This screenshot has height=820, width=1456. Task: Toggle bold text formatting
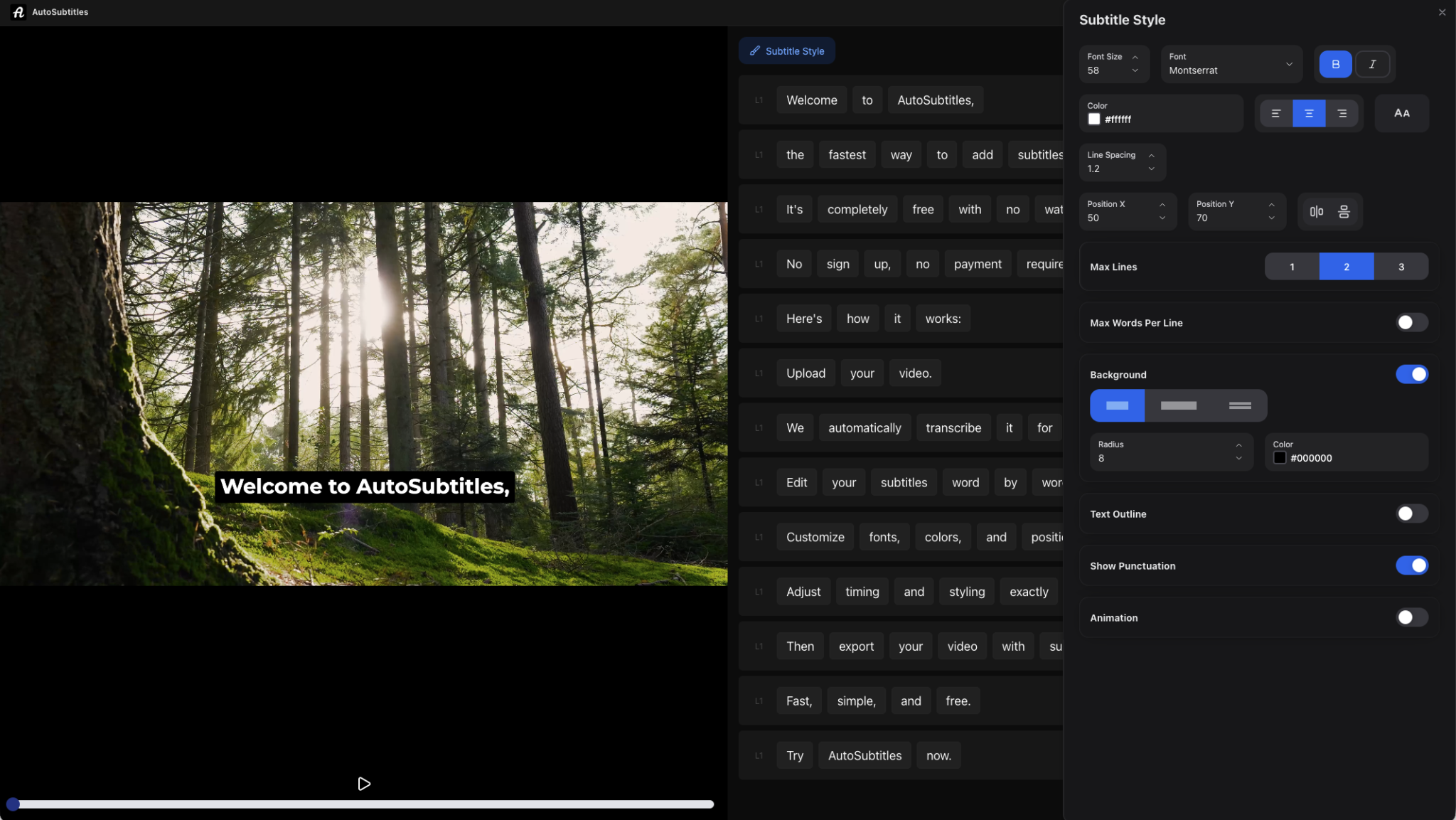tap(1334, 64)
